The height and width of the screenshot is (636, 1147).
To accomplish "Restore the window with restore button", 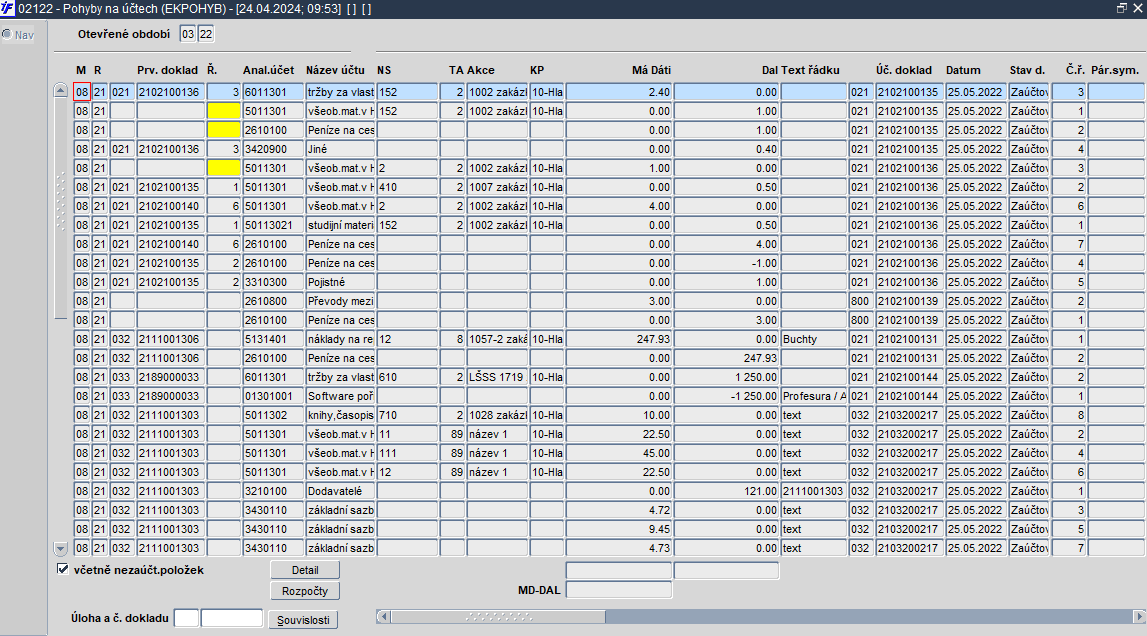I will 1122,8.
